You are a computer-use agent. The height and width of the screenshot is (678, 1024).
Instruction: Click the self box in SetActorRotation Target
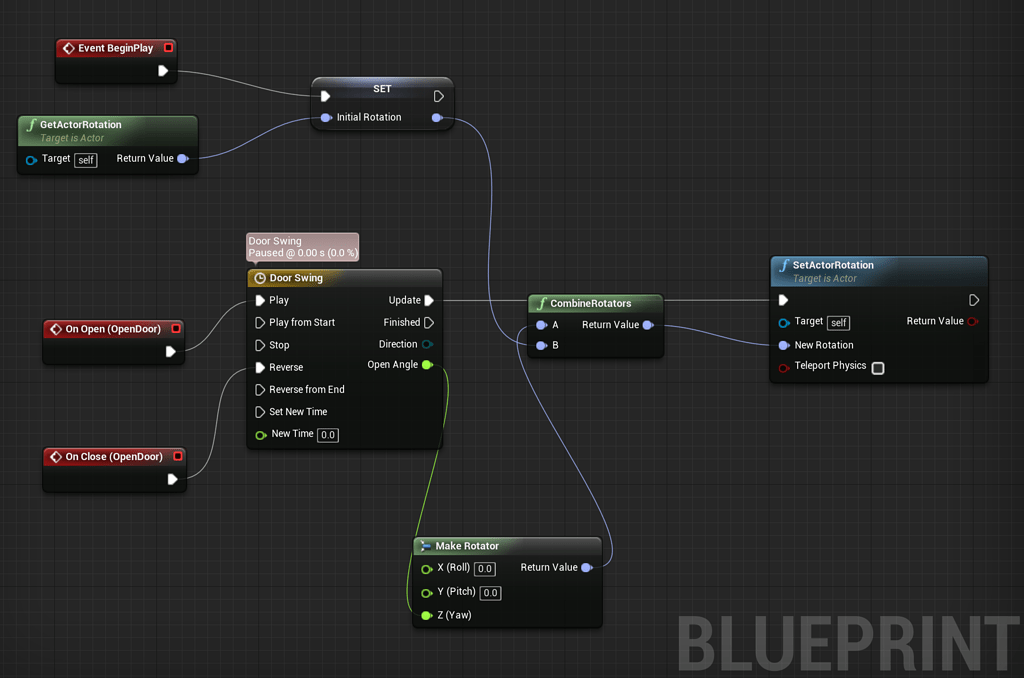pyautogui.click(x=839, y=323)
